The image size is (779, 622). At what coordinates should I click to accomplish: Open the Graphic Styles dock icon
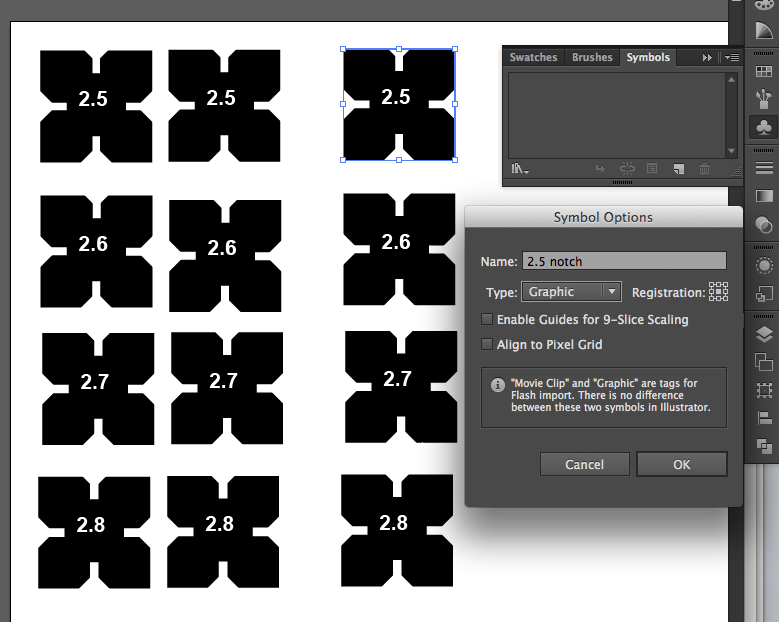tap(764, 294)
